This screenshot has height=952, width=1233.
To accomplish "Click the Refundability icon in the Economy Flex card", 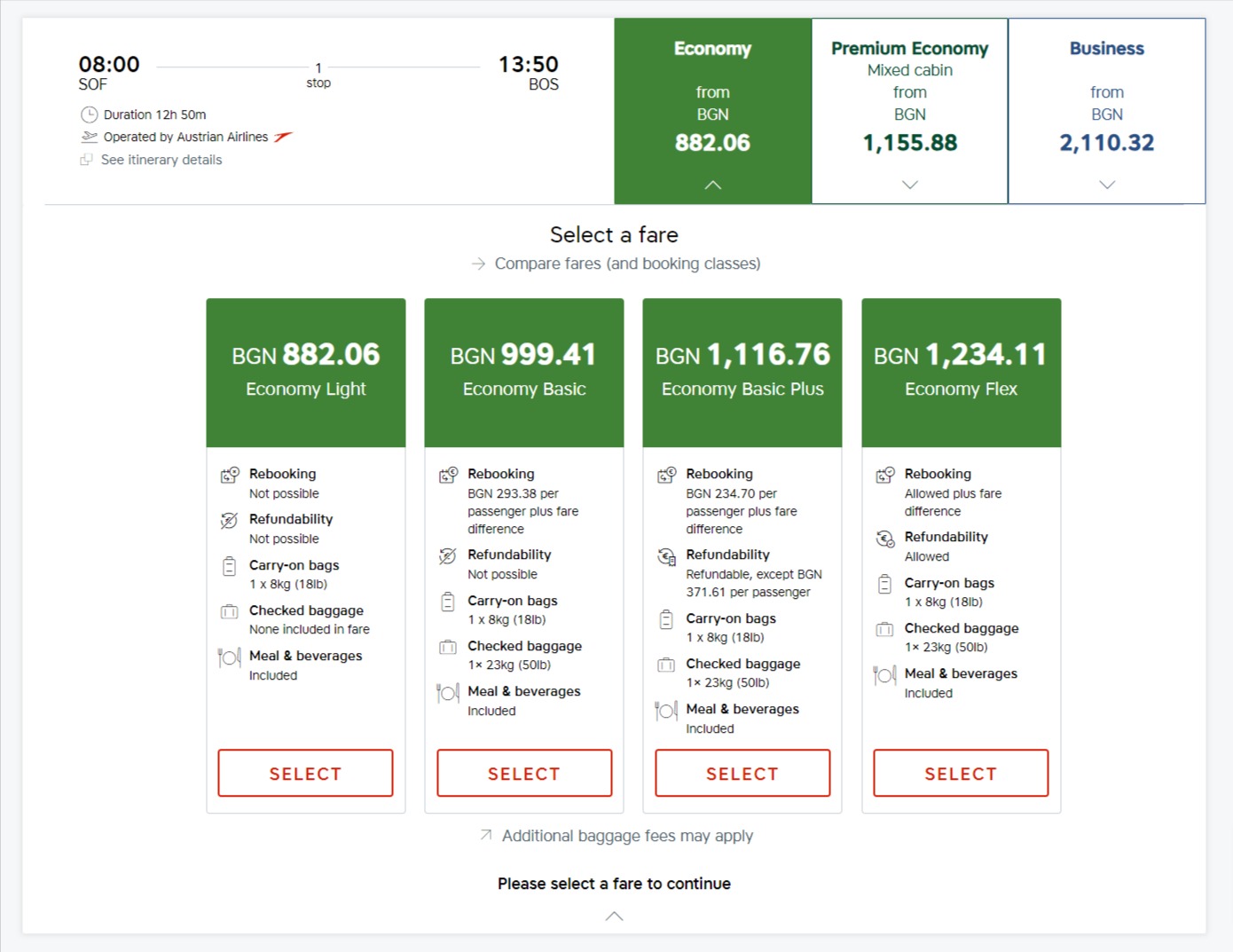I will (885, 539).
